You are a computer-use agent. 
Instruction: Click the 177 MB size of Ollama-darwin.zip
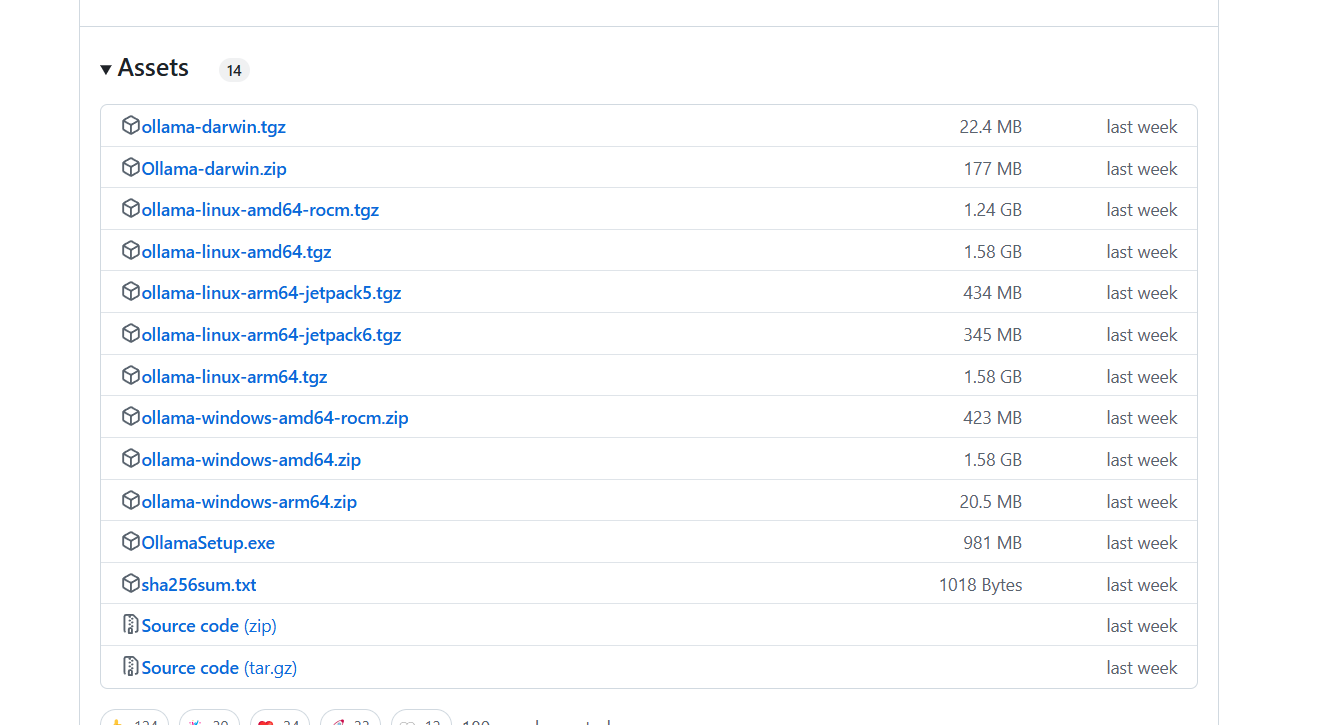point(993,169)
